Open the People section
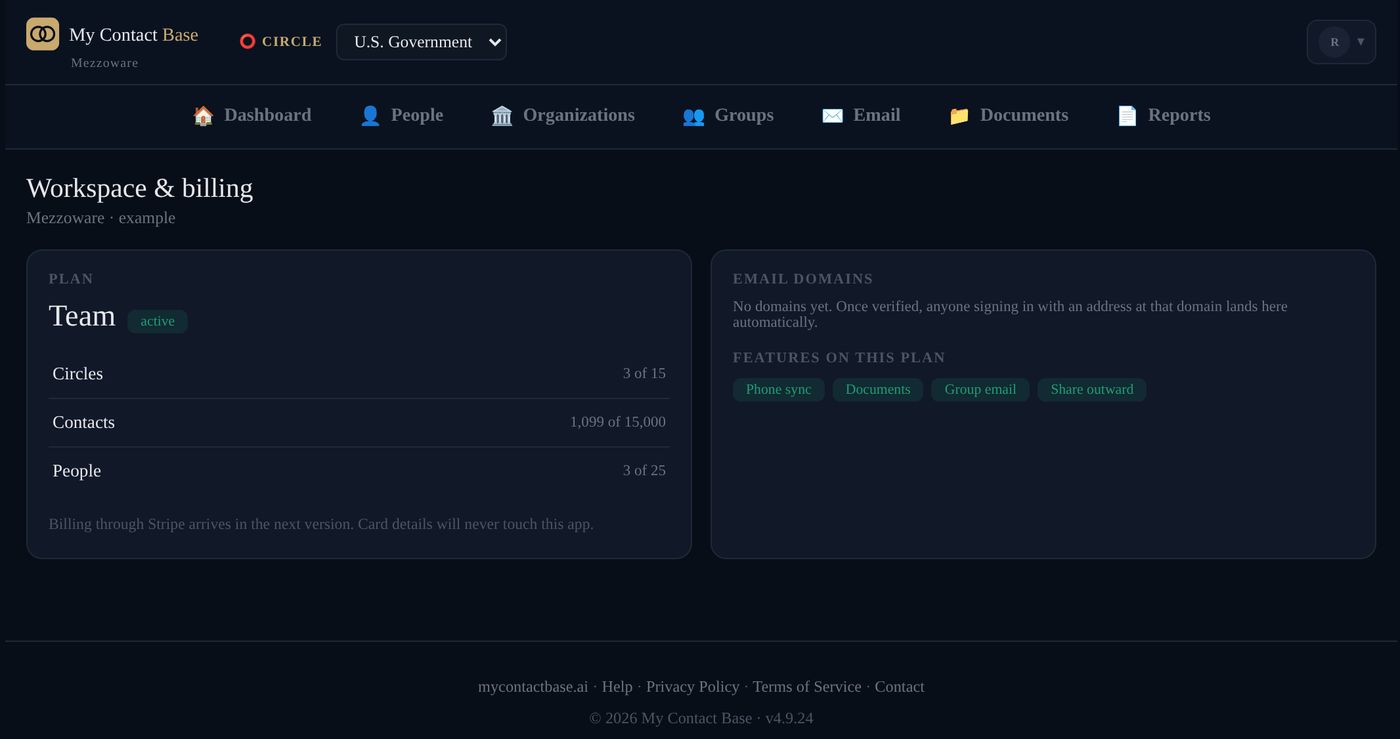This screenshot has width=1400, height=739. [401, 115]
